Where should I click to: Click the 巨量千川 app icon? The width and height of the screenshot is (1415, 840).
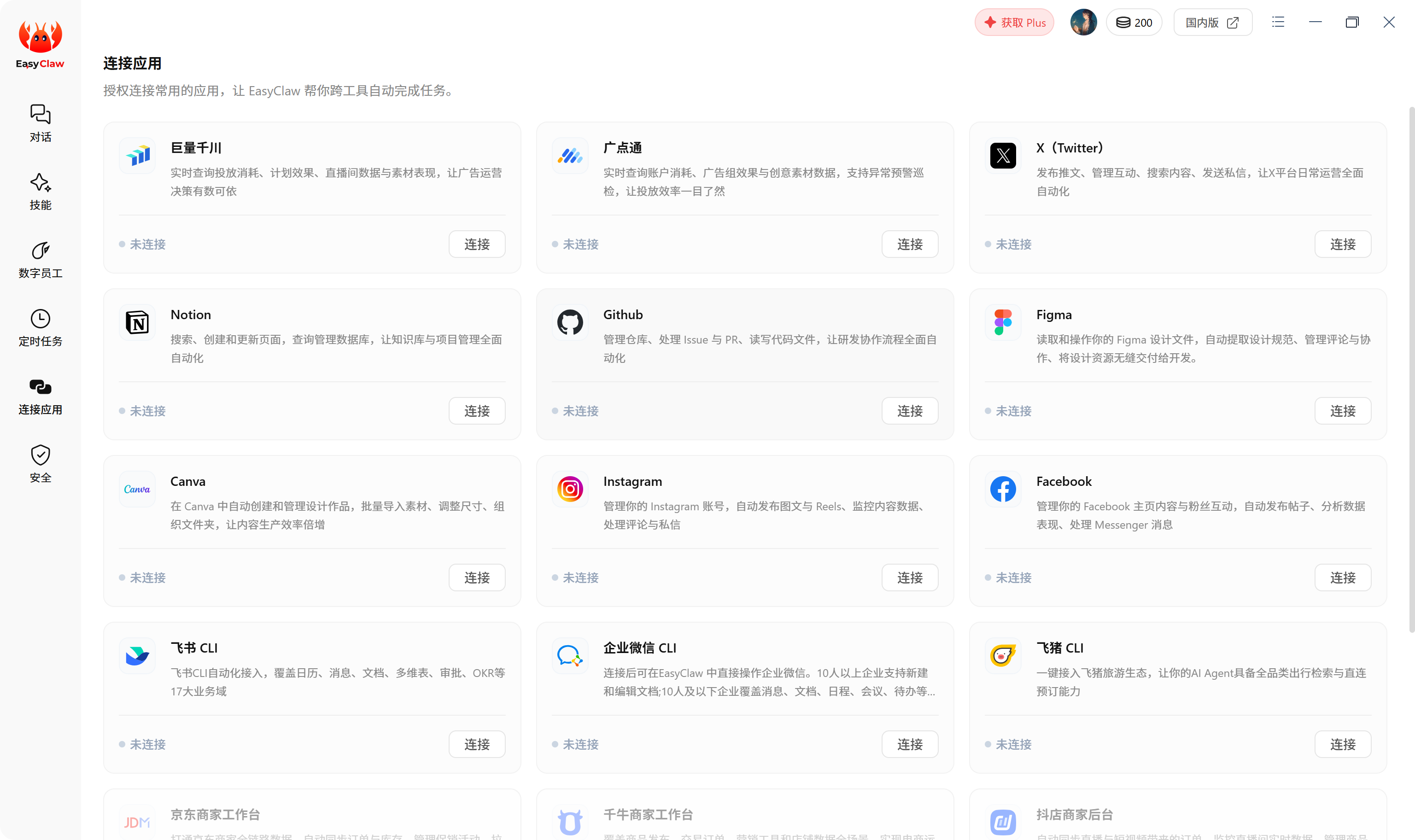tap(138, 155)
